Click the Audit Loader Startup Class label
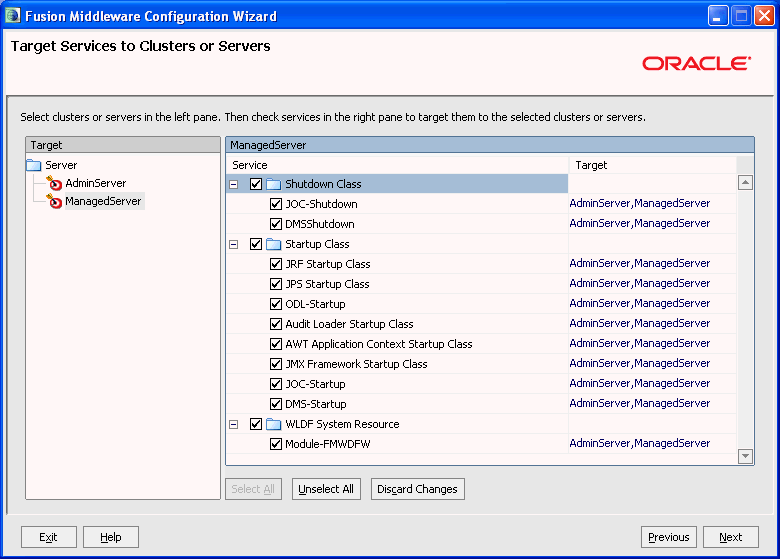Image resolution: width=780 pixels, height=559 pixels. point(349,324)
